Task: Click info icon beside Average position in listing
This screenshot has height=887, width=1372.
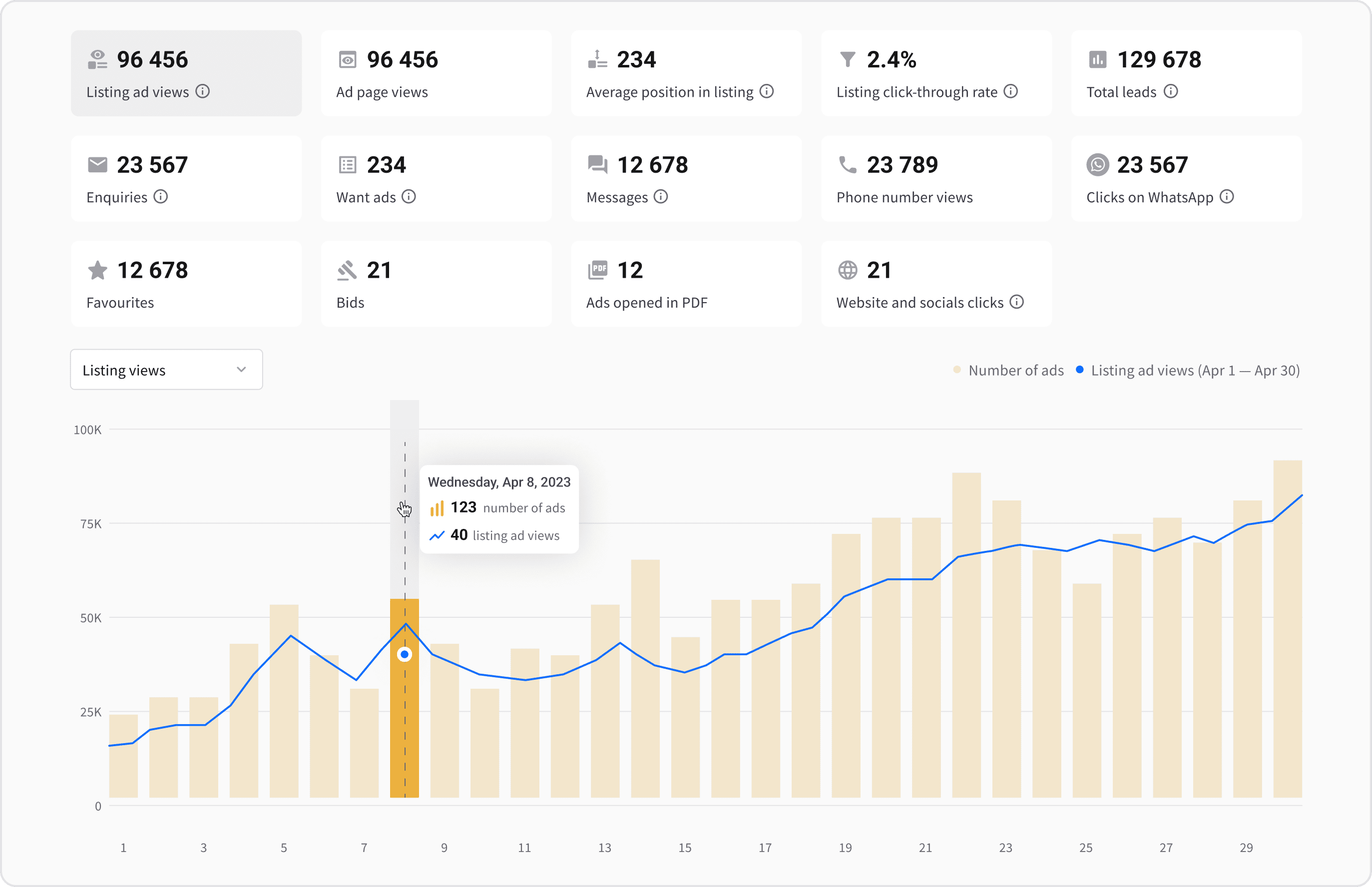Action: point(766,91)
